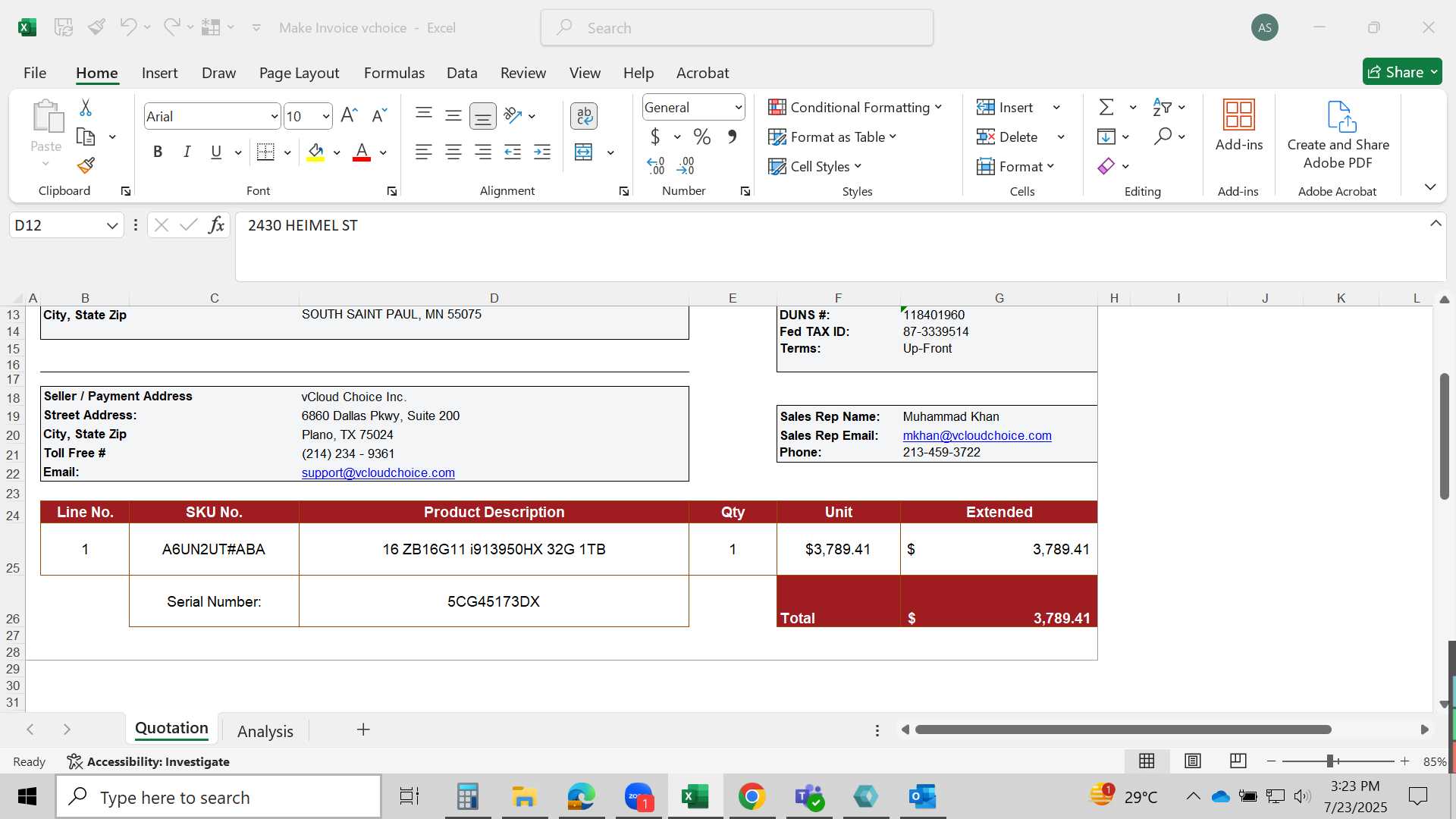This screenshot has height=819, width=1456.
Task: Switch to Normal view in status bar
Action: (x=1147, y=761)
